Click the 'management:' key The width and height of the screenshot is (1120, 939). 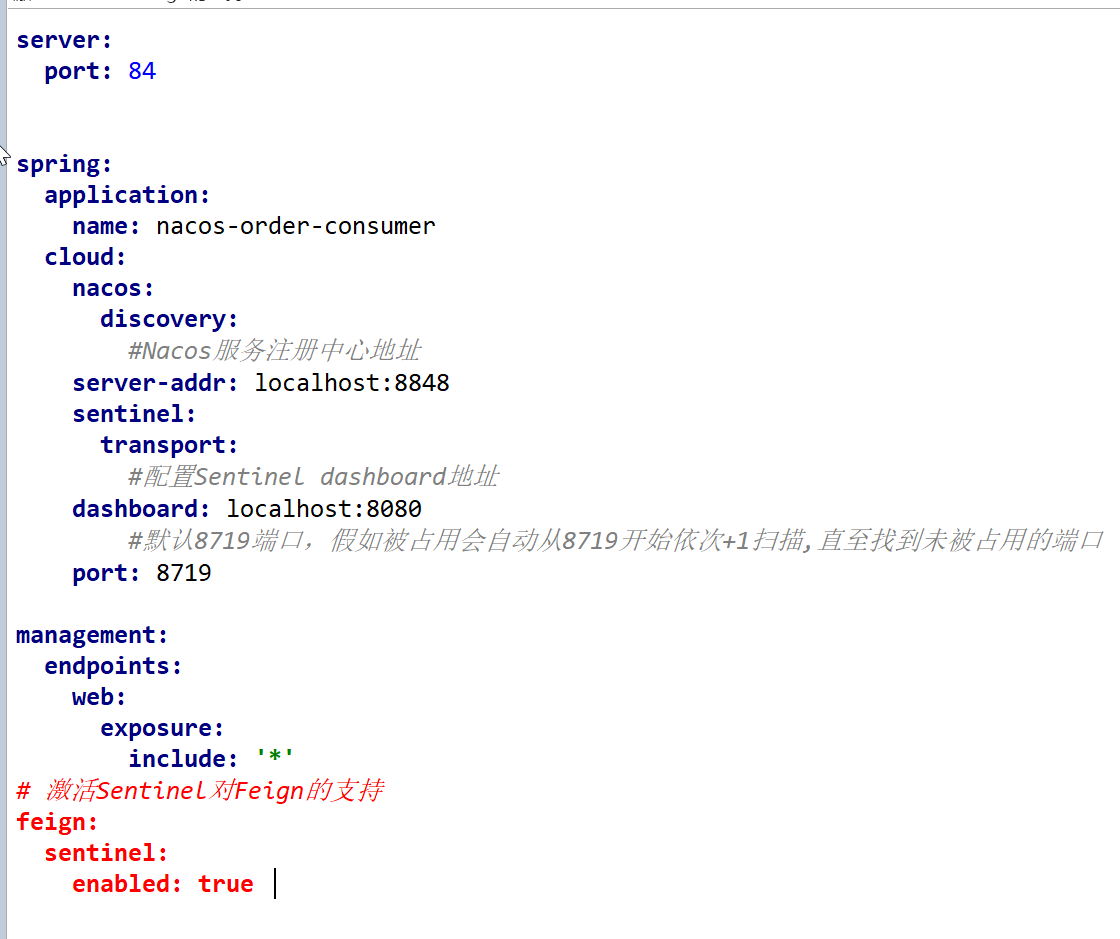coord(92,636)
